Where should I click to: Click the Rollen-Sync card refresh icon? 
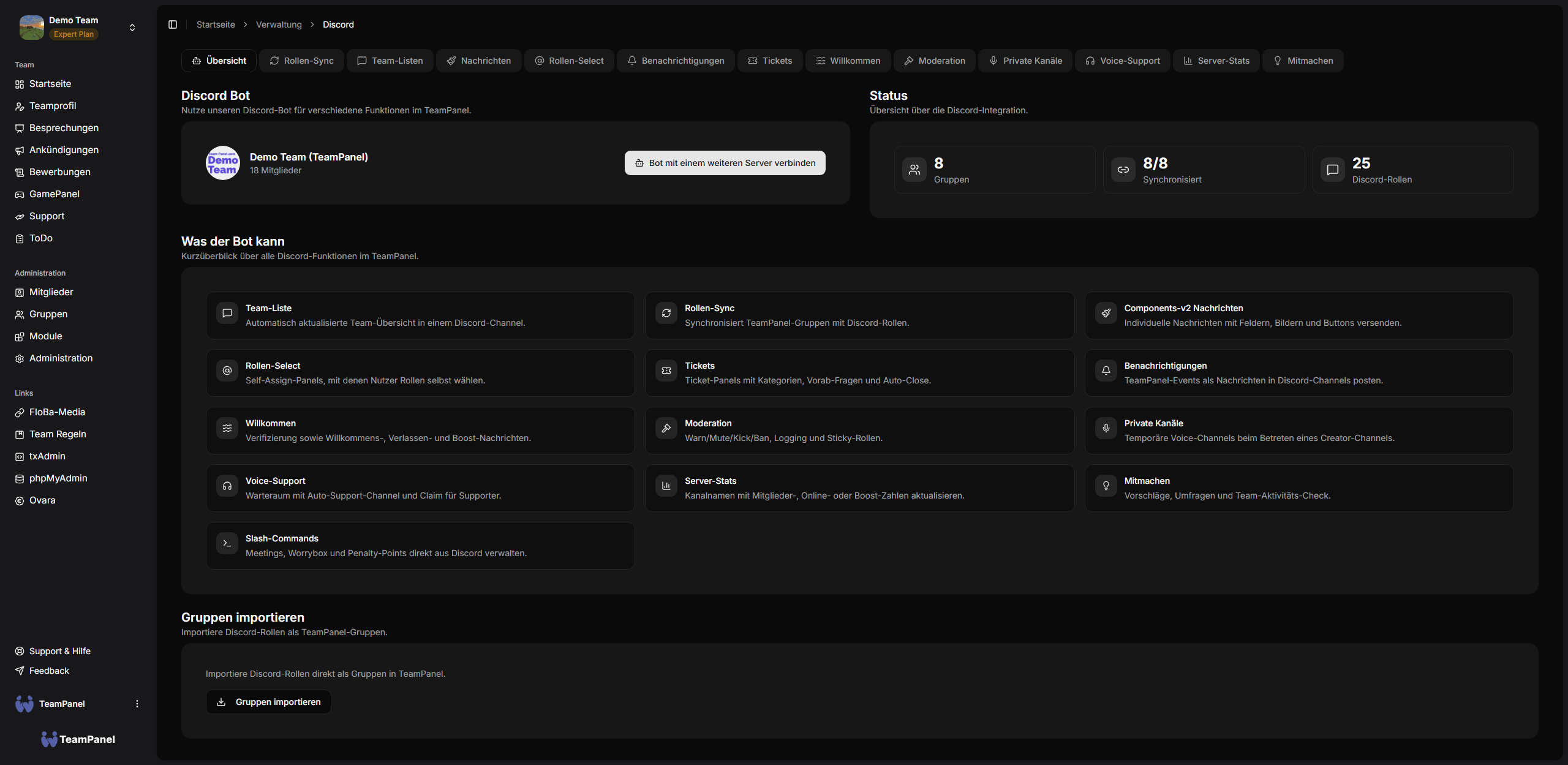(x=666, y=313)
